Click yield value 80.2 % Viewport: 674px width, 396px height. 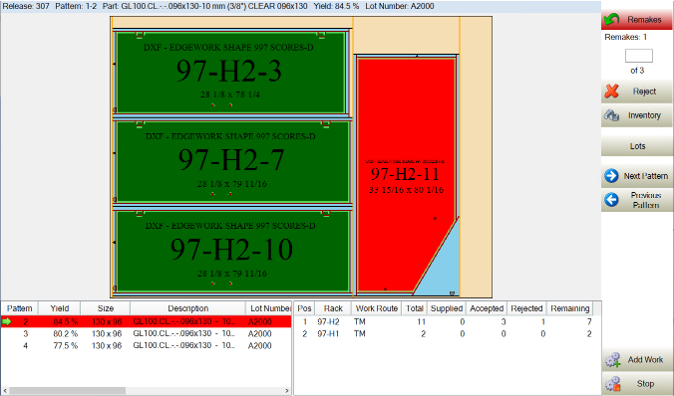click(x=65, y=333)
